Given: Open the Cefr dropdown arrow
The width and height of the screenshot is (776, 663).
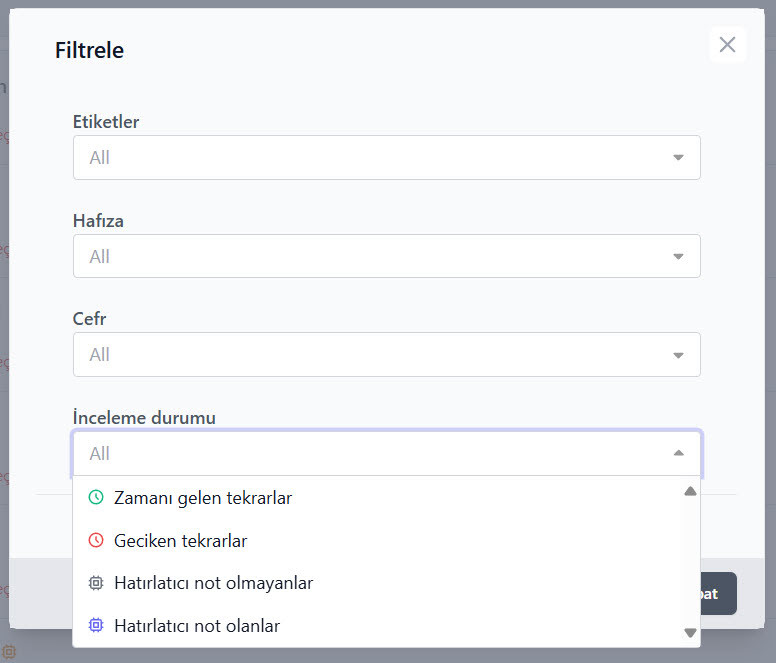Looking at the screenshot, I should pos(678,355).
